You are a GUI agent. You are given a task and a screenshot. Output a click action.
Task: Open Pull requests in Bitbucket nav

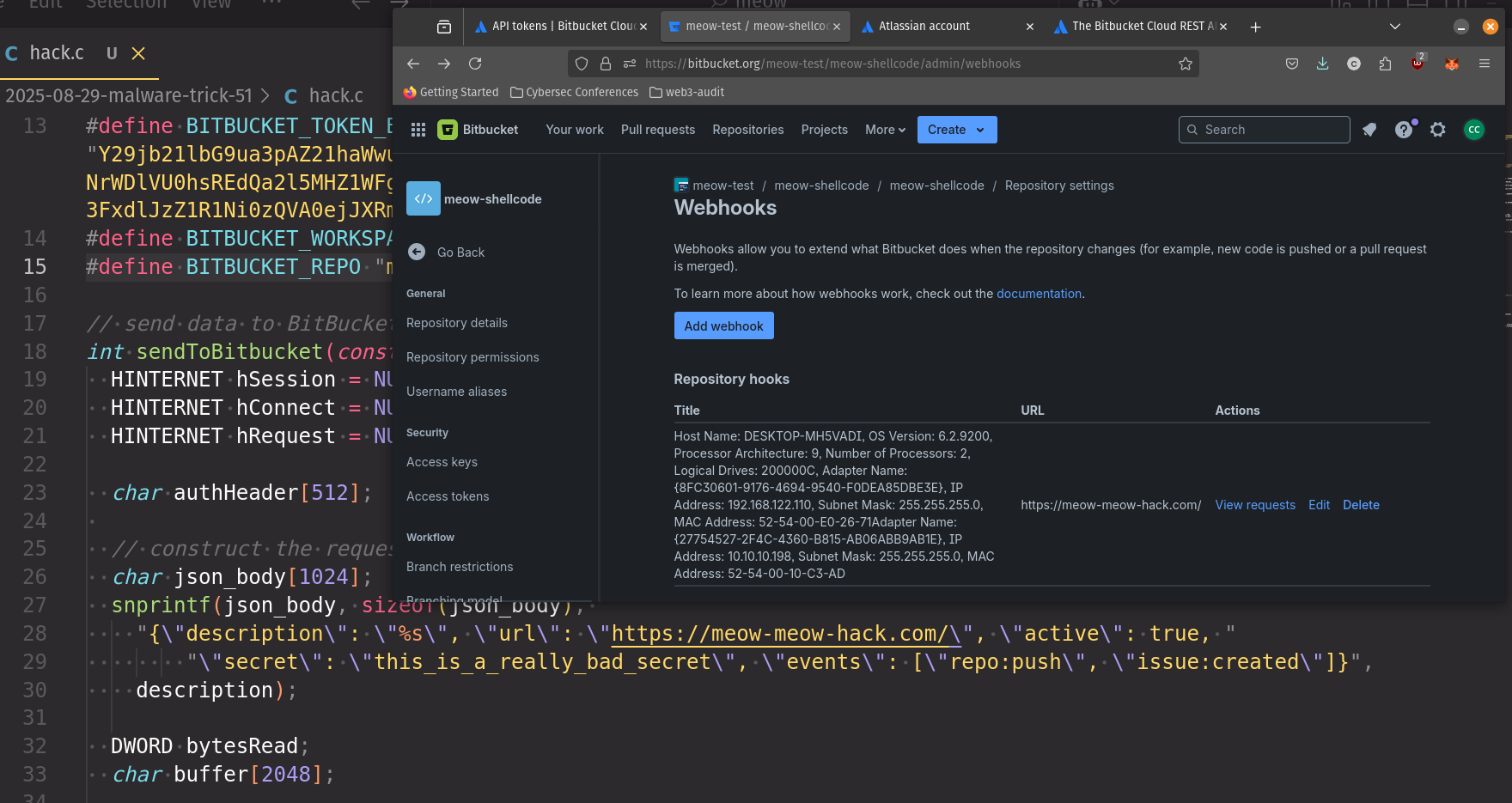point(658,130)
